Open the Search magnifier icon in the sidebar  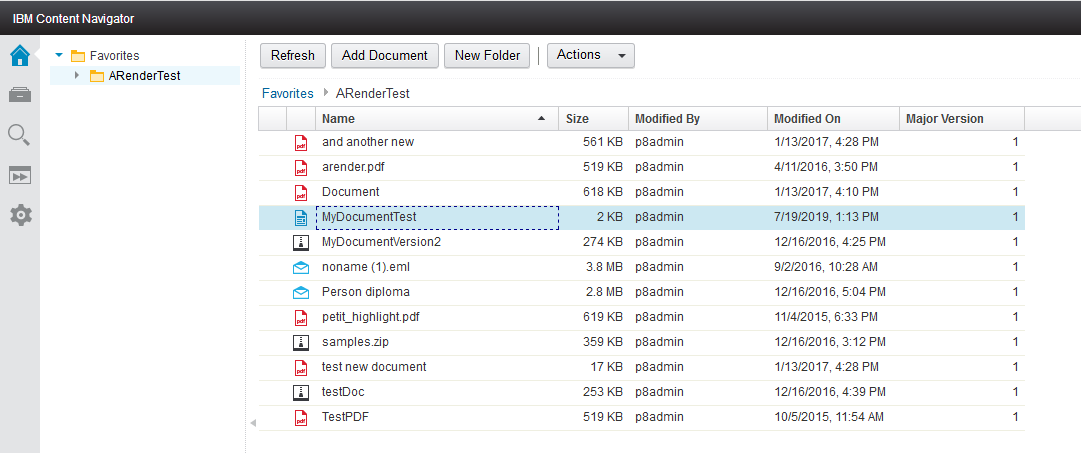pyautogui.click(x=19, y=135)
